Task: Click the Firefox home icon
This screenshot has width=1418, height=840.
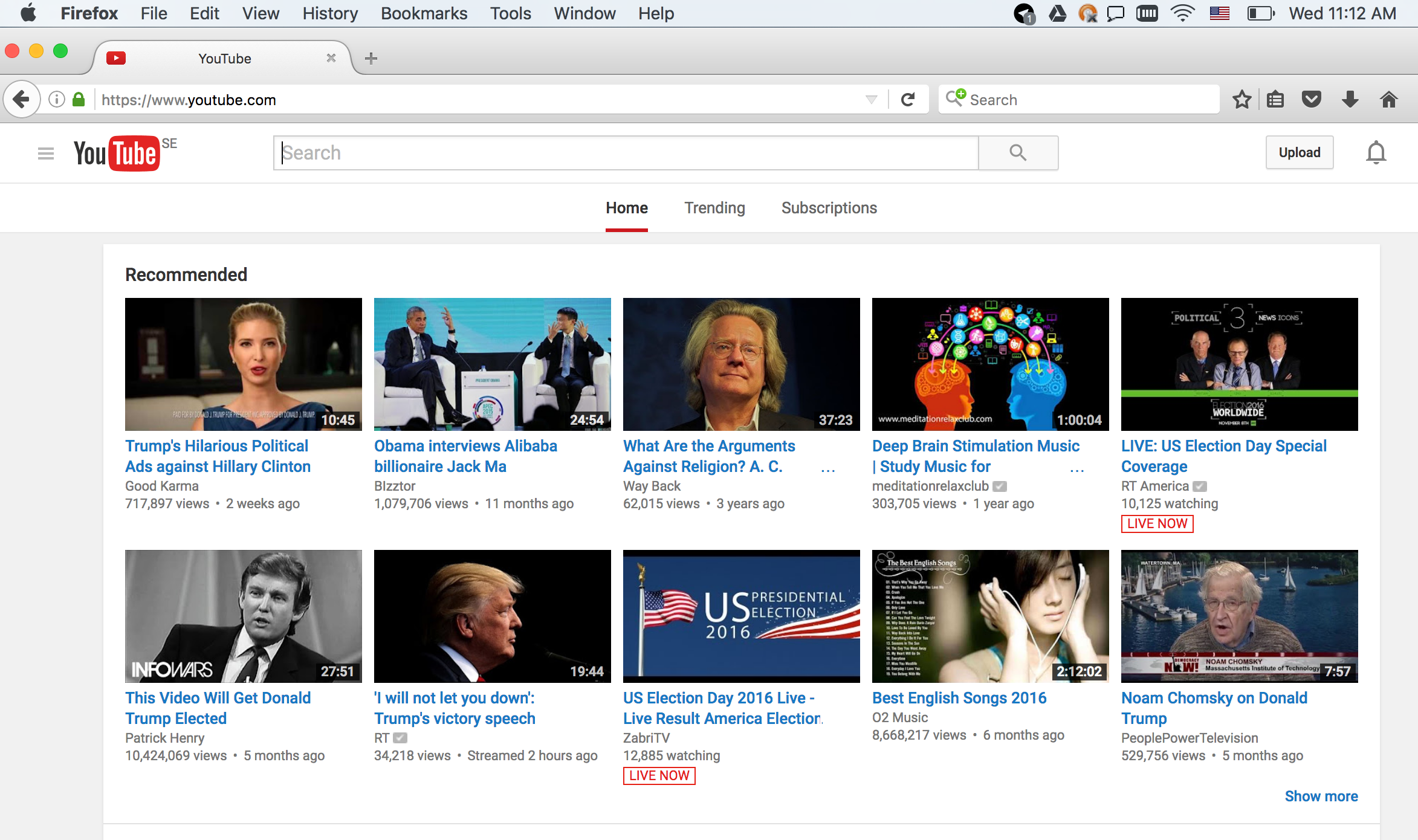Action: [x=1389, y=100]
